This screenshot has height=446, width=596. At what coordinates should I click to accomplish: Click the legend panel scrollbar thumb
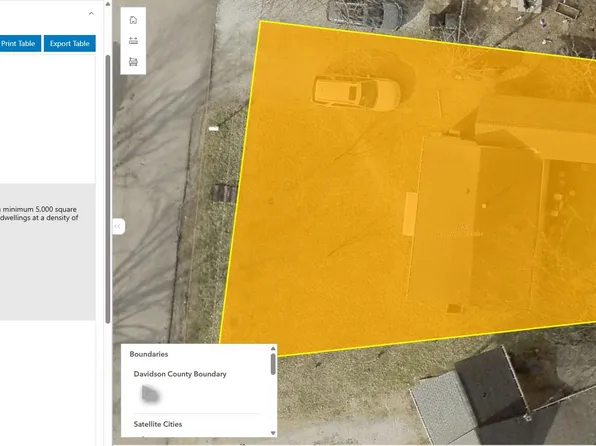pos(273,364)
